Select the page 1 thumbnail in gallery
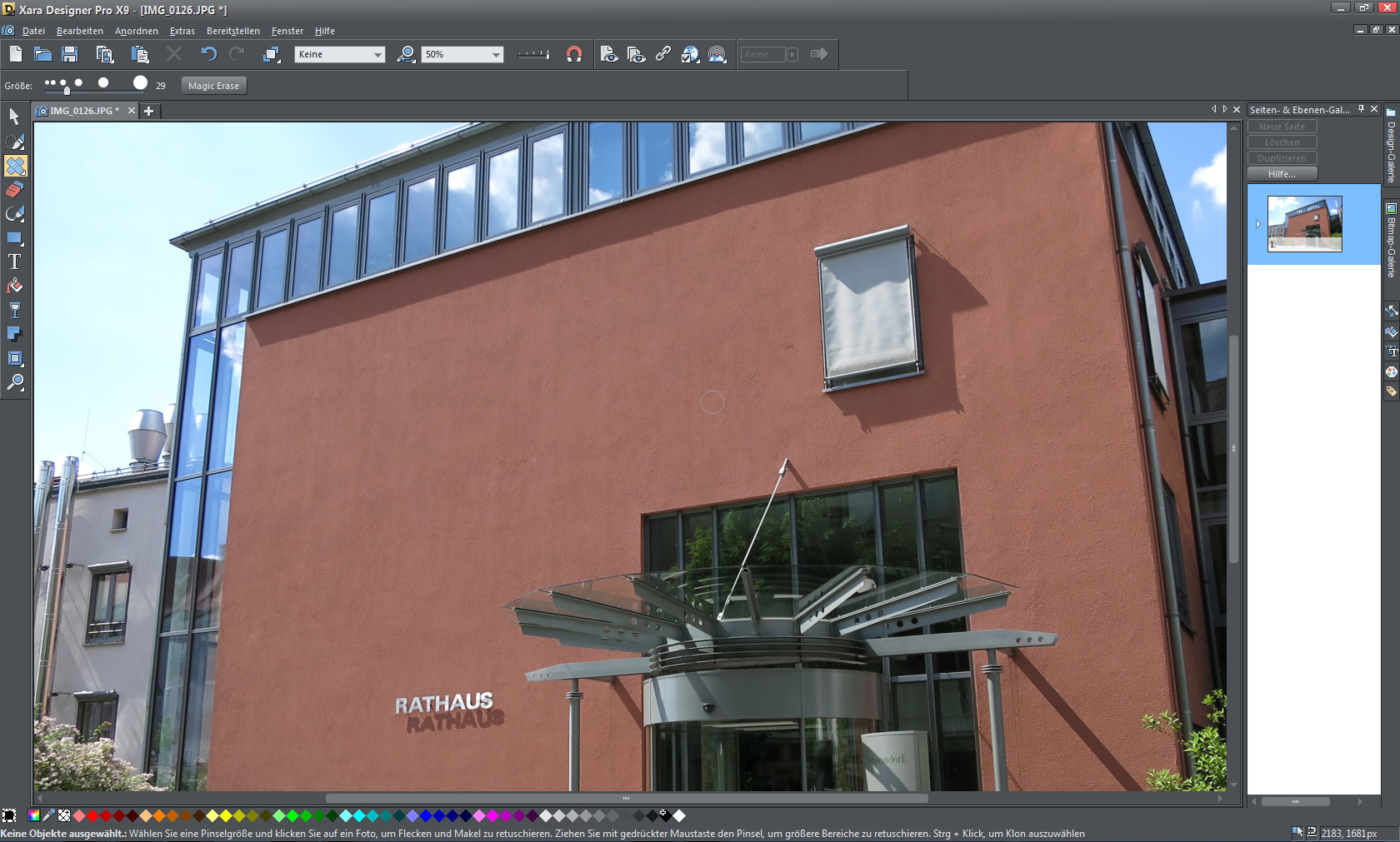 tap(1304, 223)
